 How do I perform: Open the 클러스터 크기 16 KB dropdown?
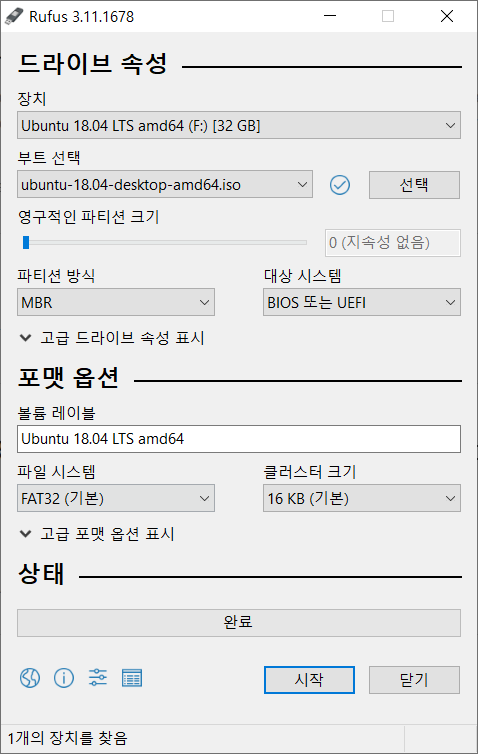(x=362, y=498)
